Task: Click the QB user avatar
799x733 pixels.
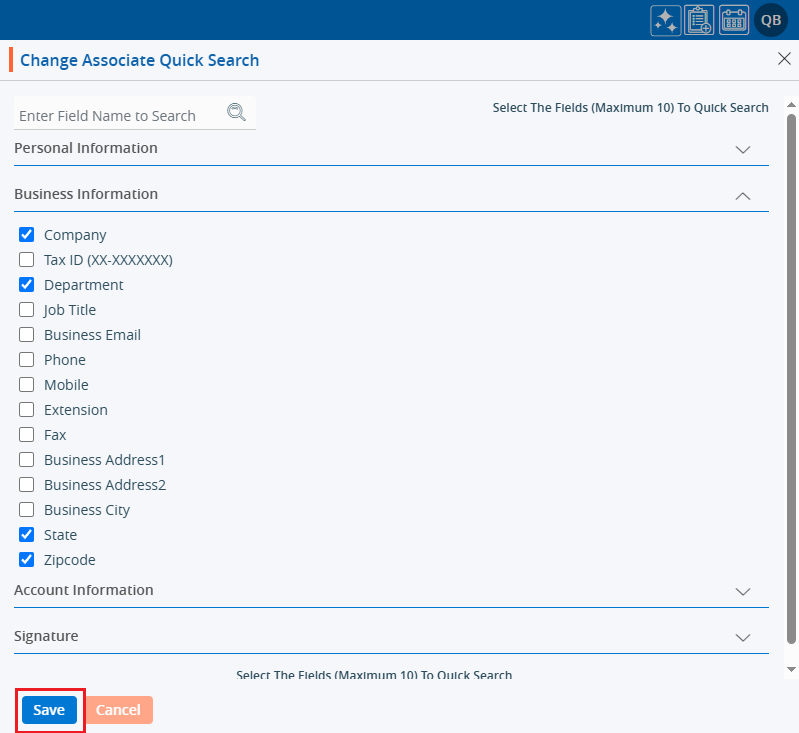Action: 771,20
